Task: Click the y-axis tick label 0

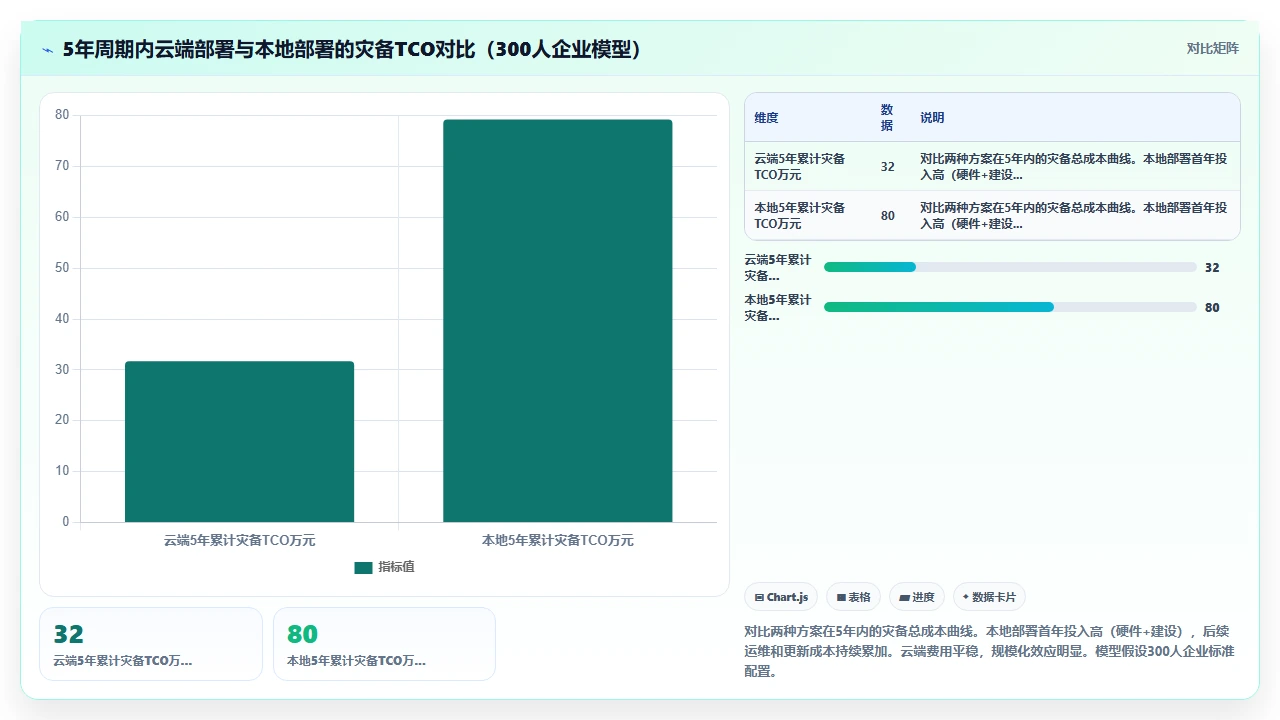Action: click(66, 522)
